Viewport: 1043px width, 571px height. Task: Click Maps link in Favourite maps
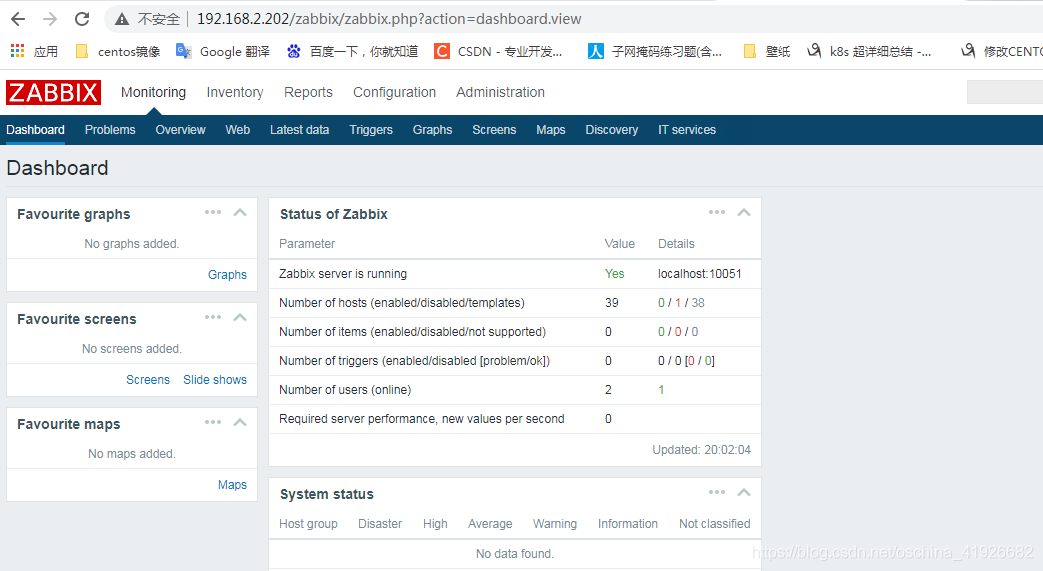tap(232, 485)
